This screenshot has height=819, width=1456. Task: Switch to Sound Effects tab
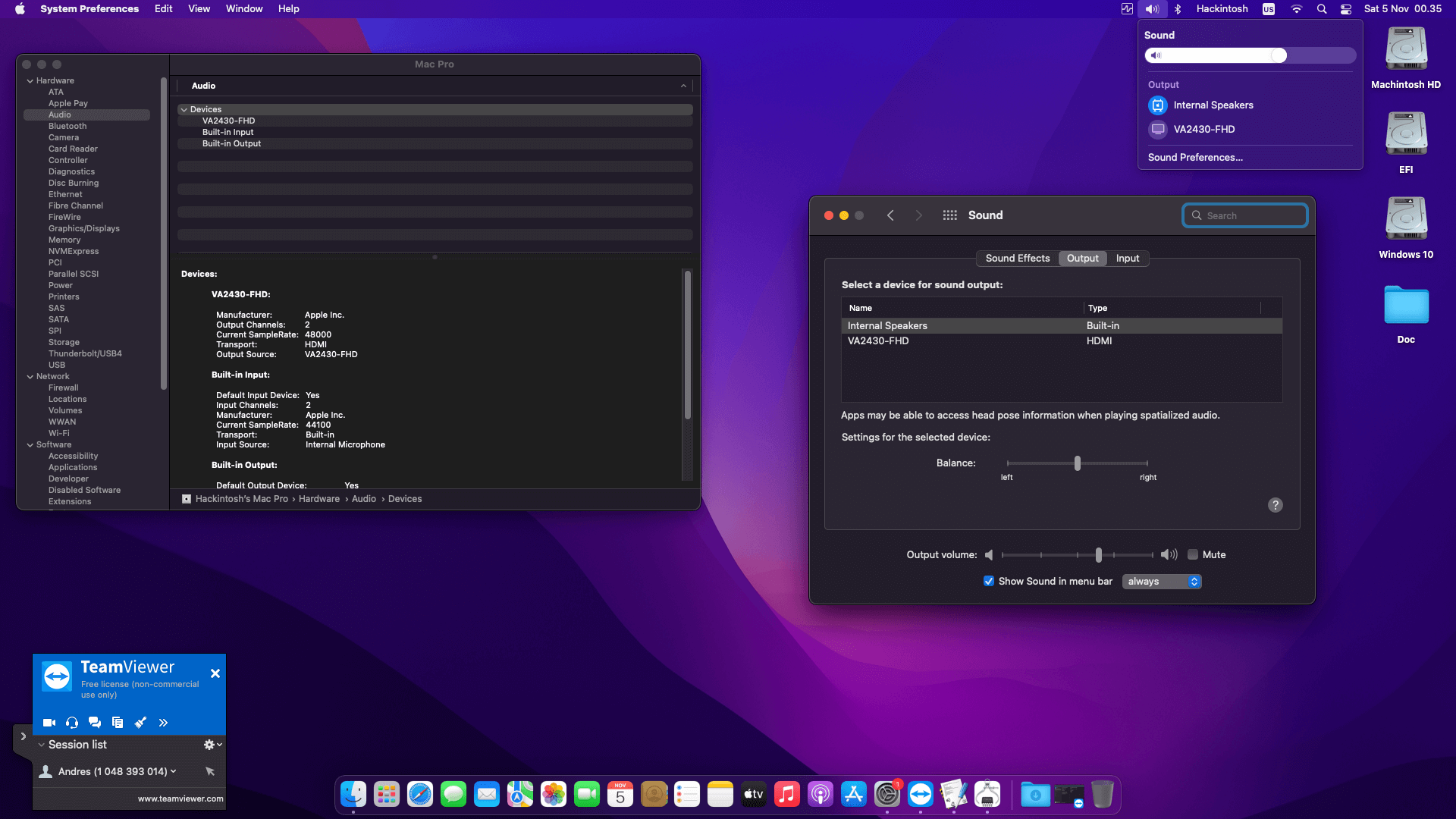(1018, 258)
